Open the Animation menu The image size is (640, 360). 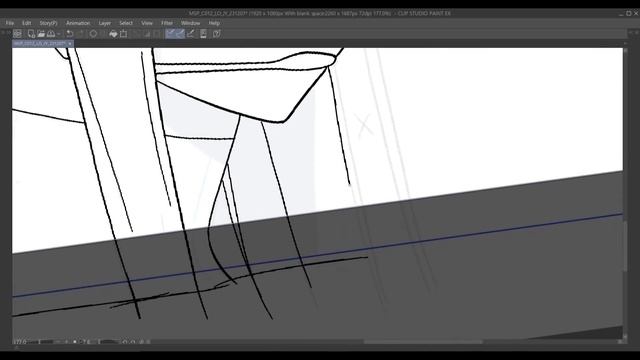point(78,23)
